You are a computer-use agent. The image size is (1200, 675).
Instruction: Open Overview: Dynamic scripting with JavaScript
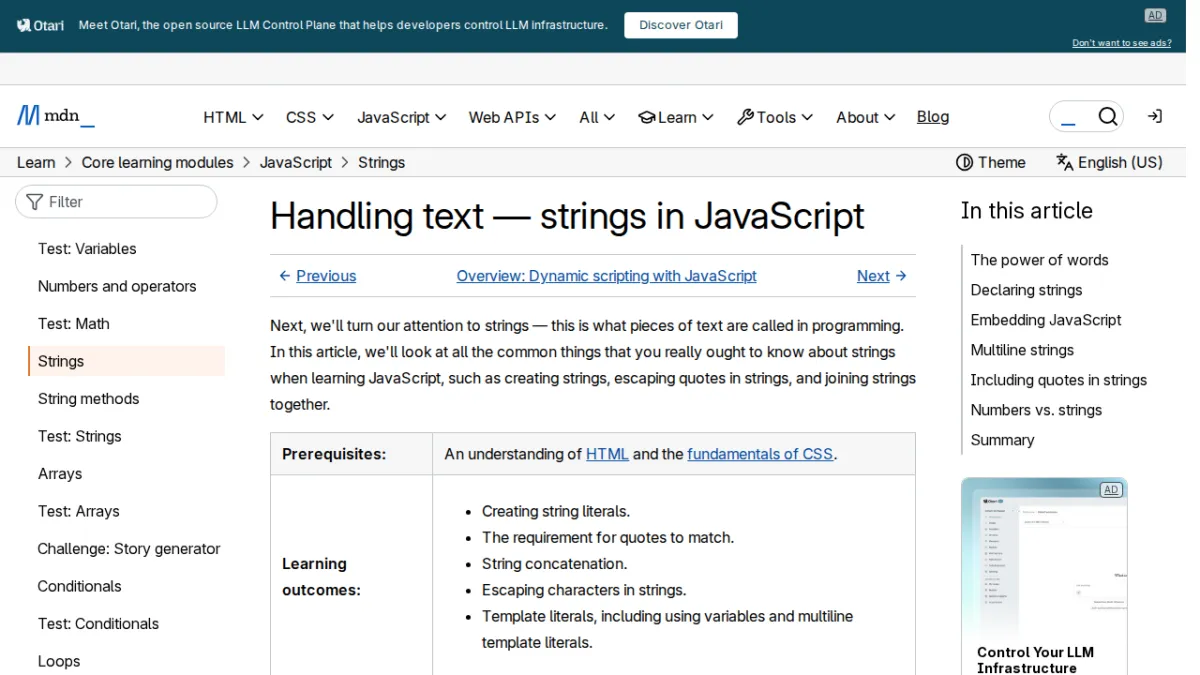(607, 276)
